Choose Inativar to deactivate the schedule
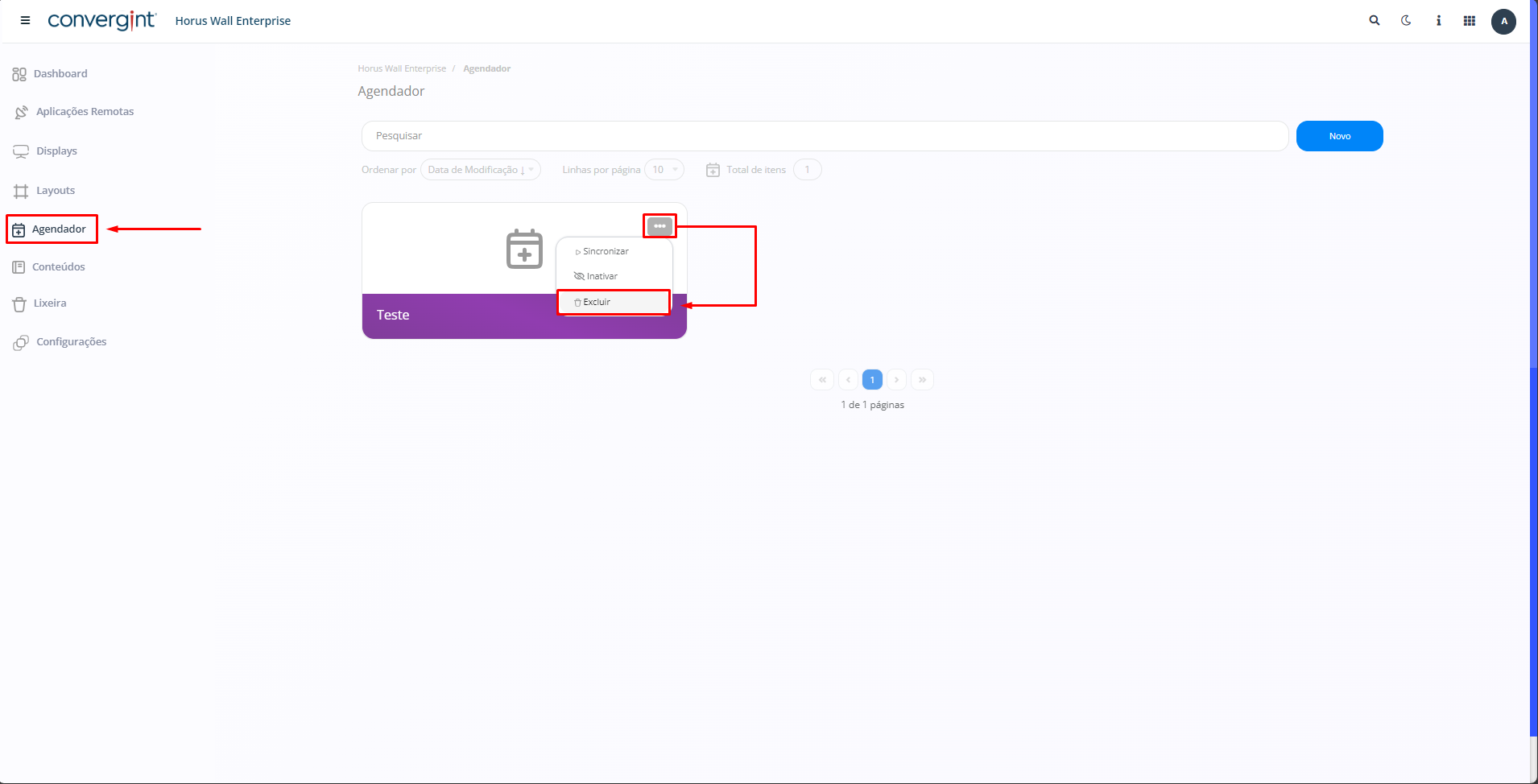1538x784 pixels. coord(602,276)
